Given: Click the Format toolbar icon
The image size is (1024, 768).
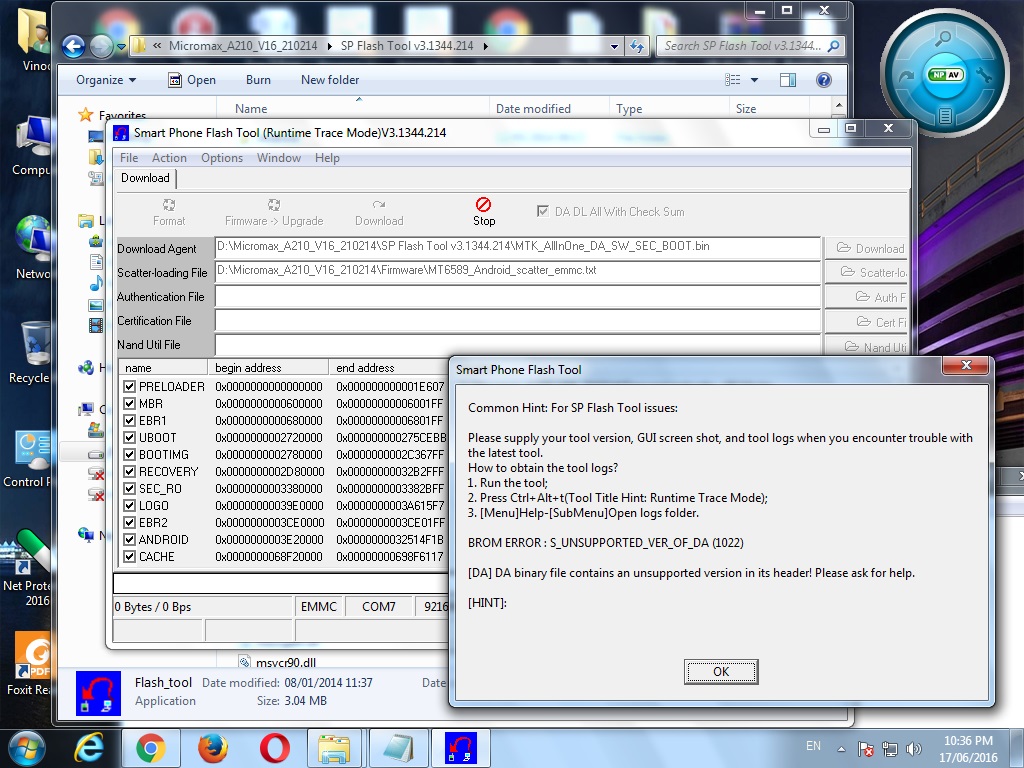Looking at the screenshot, I should coord(168,212).
